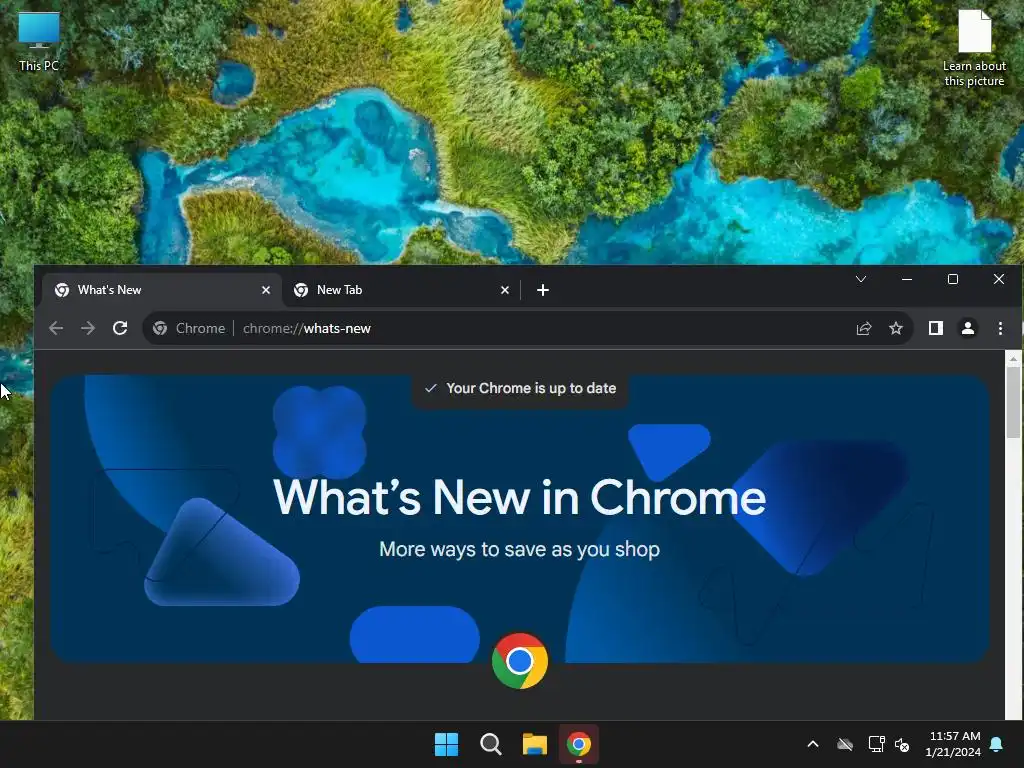Open the profile avatar menu

[x=968, y=328]
